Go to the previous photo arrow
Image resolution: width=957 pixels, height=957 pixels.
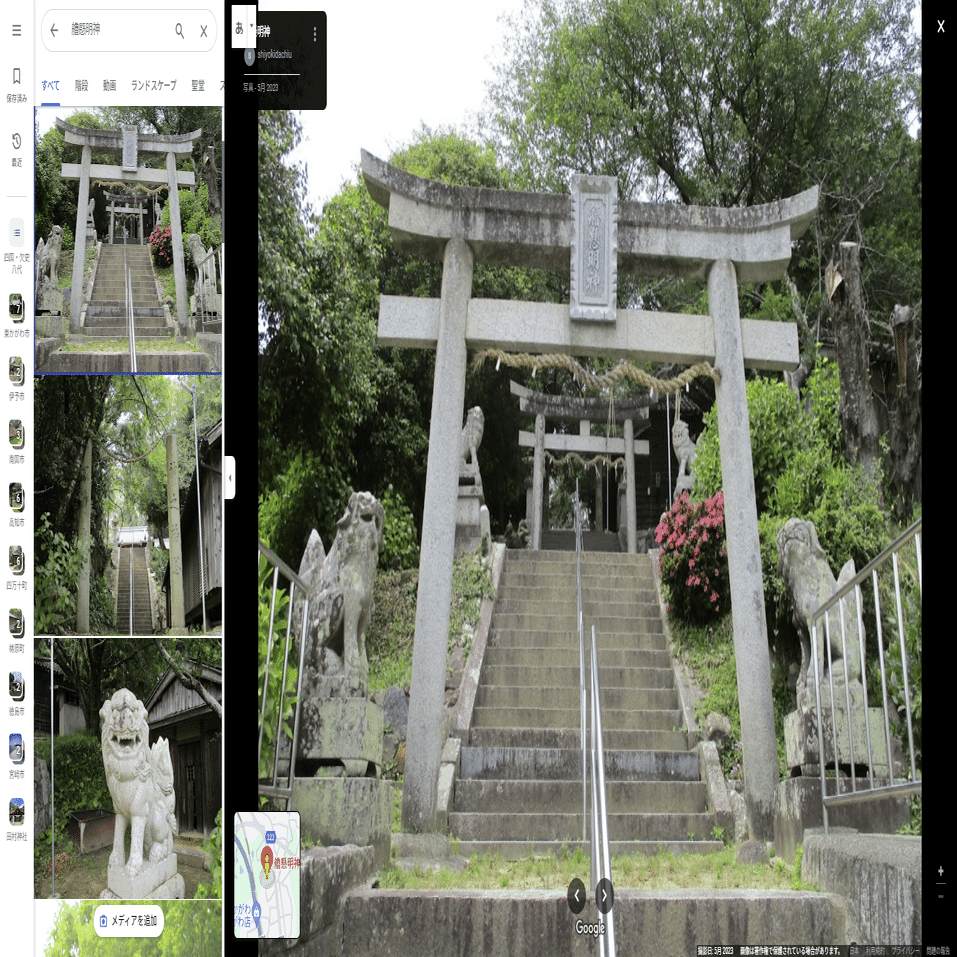pos(577,895)
